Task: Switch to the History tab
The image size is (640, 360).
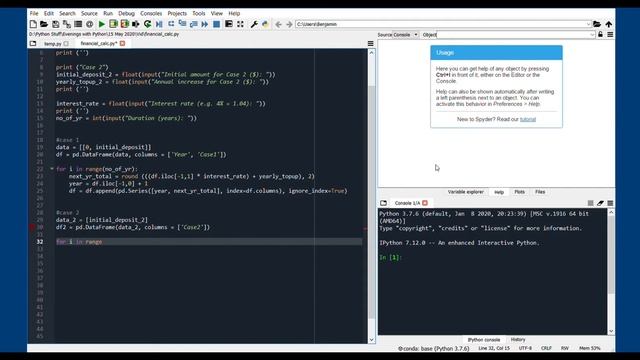Action: [x=518, y=340]
